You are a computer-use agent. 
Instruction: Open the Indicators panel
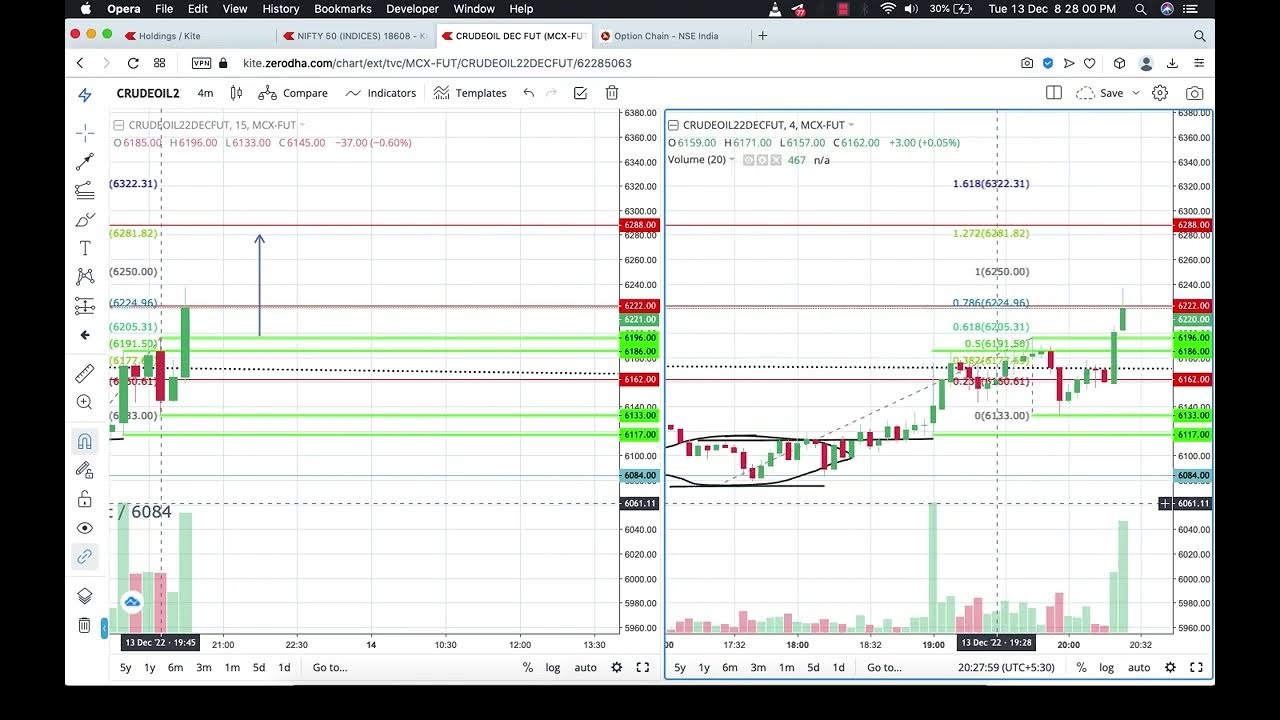coord(381,93)
